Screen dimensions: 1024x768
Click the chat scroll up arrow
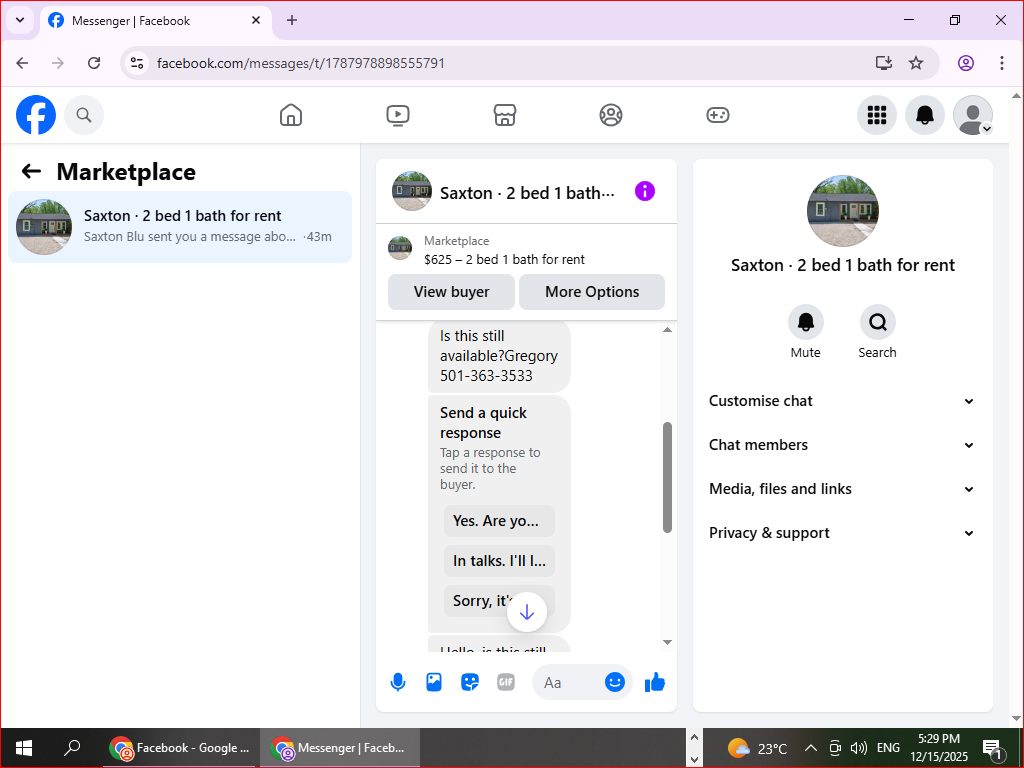pos(667,329)
